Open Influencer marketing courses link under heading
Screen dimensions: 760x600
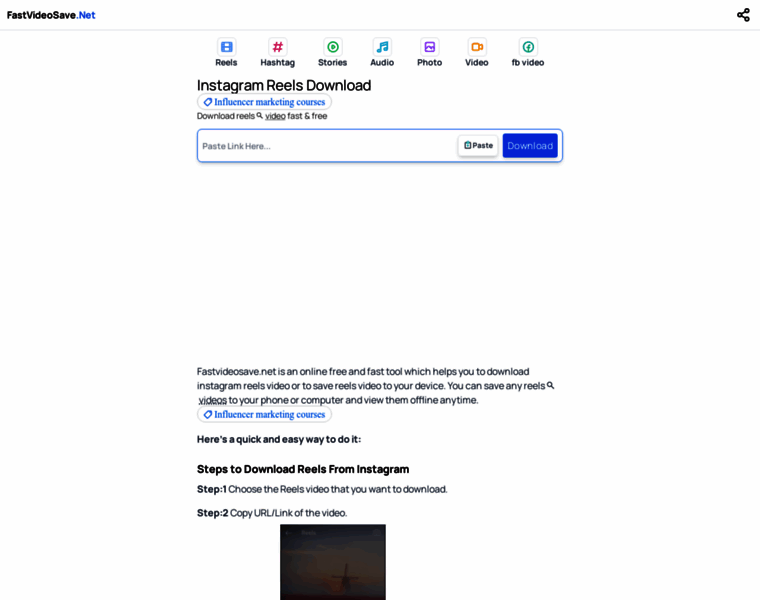coord(264,102)
